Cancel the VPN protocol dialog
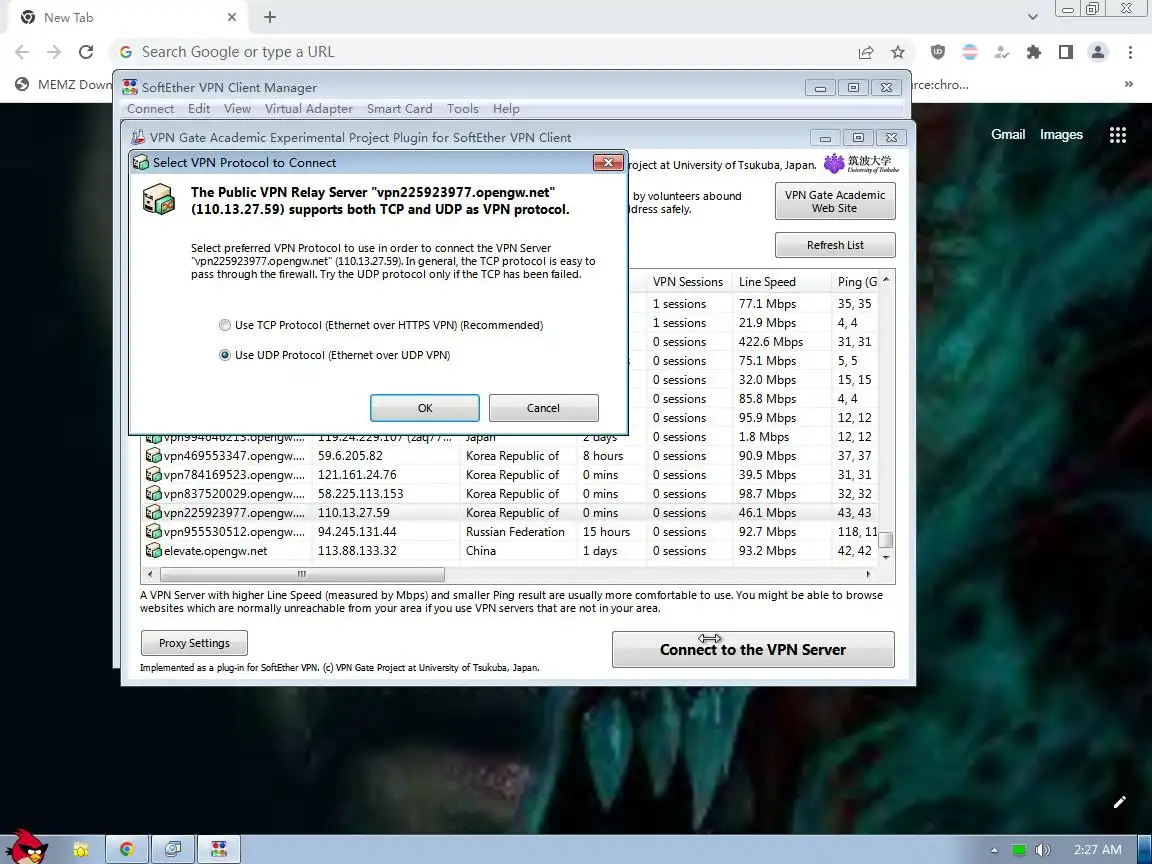1152x864 pixels. point(544,408)
